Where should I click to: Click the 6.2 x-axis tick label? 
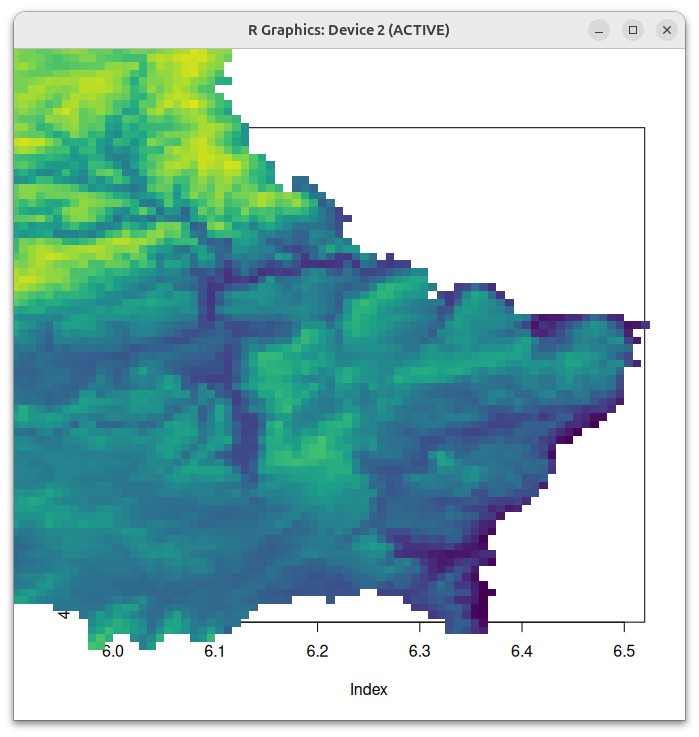tap(317, 651)
